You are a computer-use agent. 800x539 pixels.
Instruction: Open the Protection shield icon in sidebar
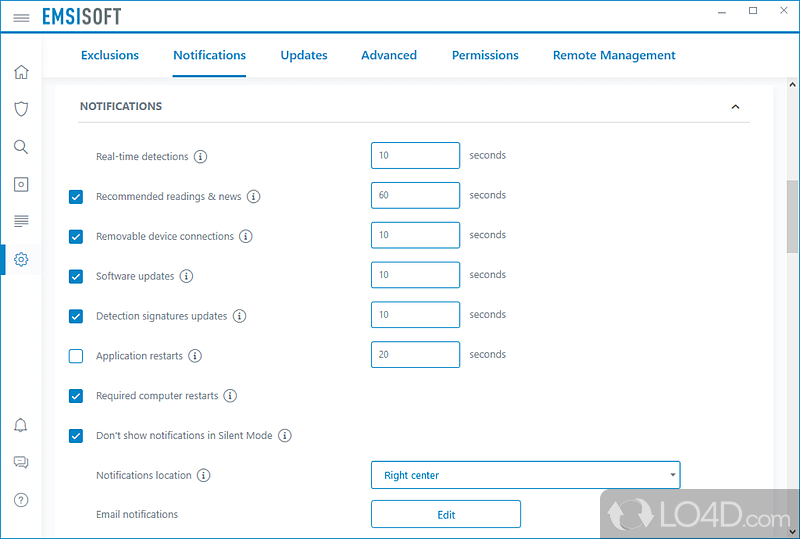[21, 109]
